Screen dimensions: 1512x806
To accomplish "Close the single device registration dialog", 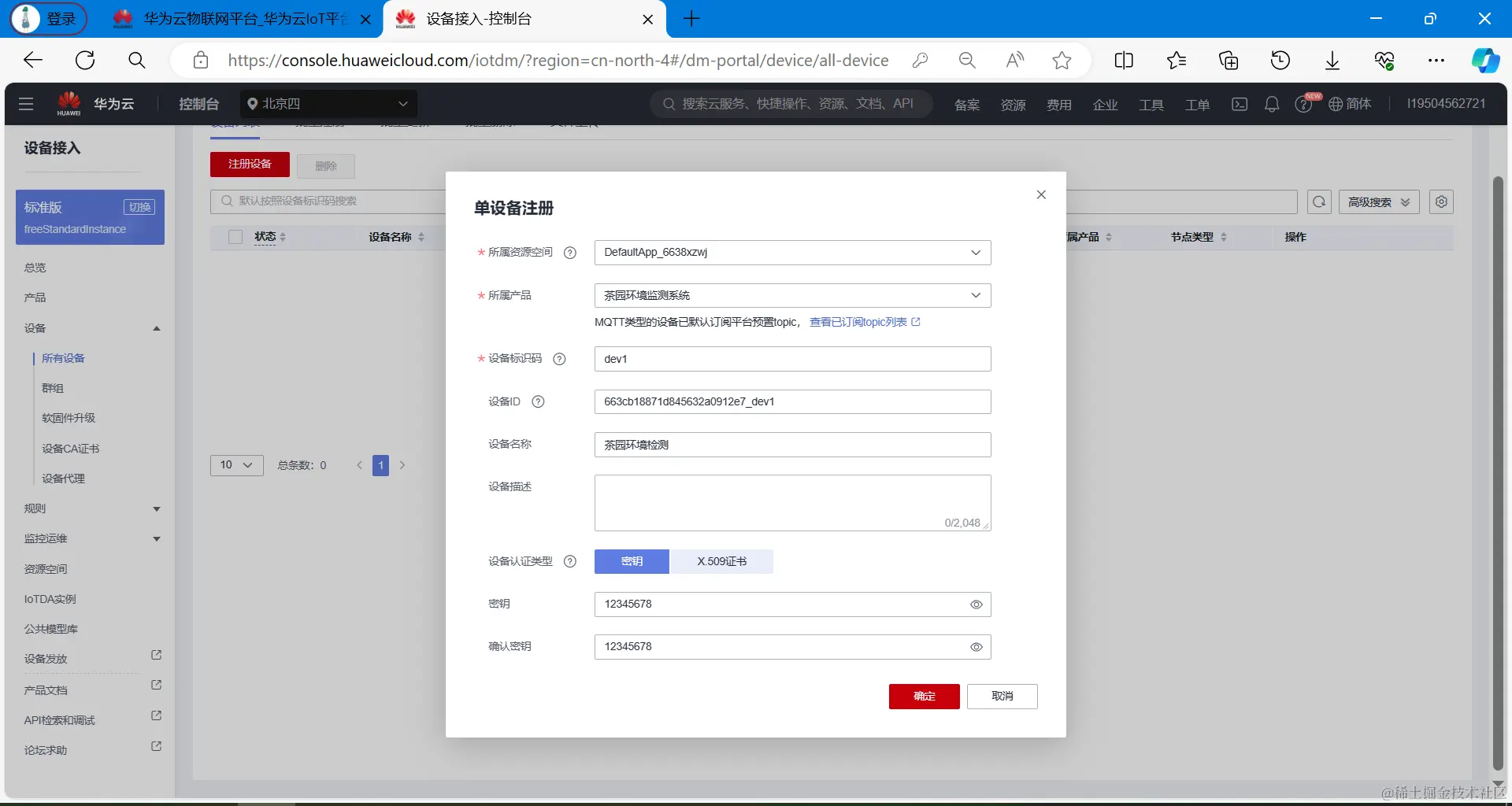I will pyautogui.click(x=1041, y=194).
